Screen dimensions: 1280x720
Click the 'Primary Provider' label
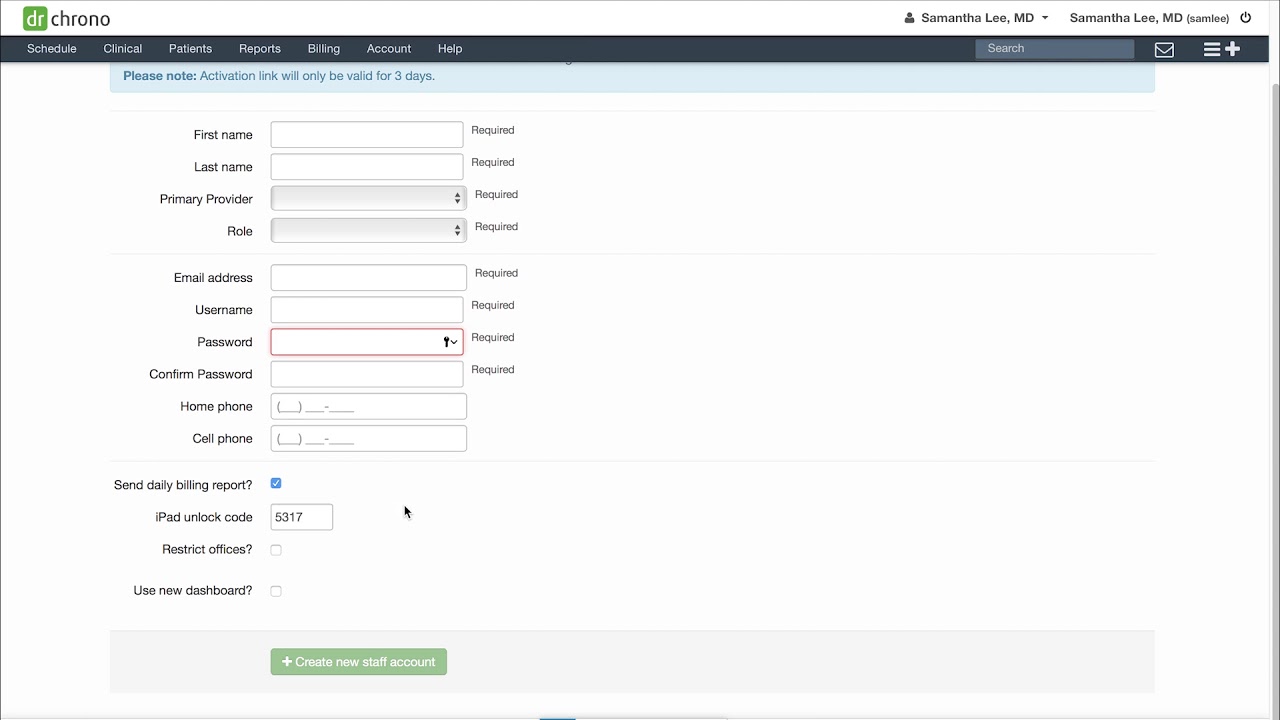click(206, 199)
